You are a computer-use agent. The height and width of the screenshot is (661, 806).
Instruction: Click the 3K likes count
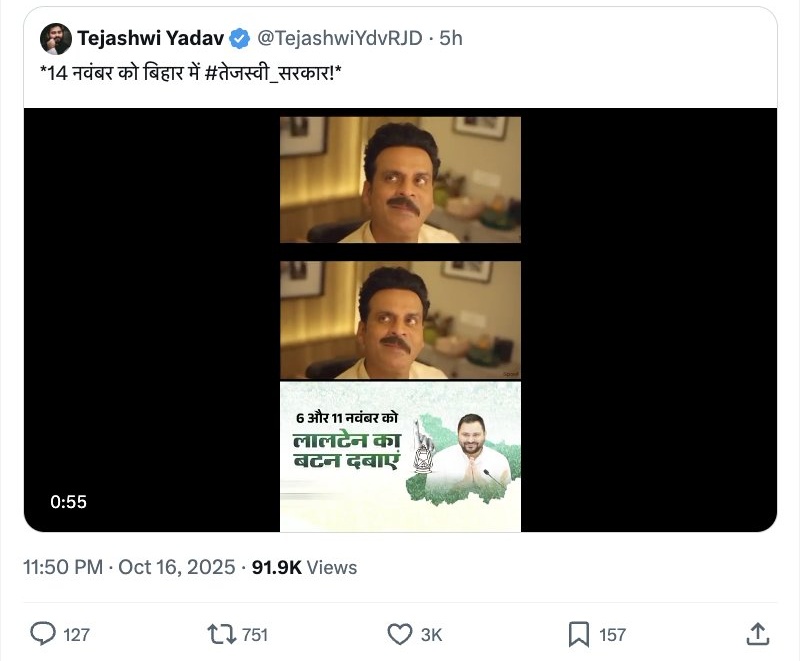pyautogui.click(x=431, y=634)
